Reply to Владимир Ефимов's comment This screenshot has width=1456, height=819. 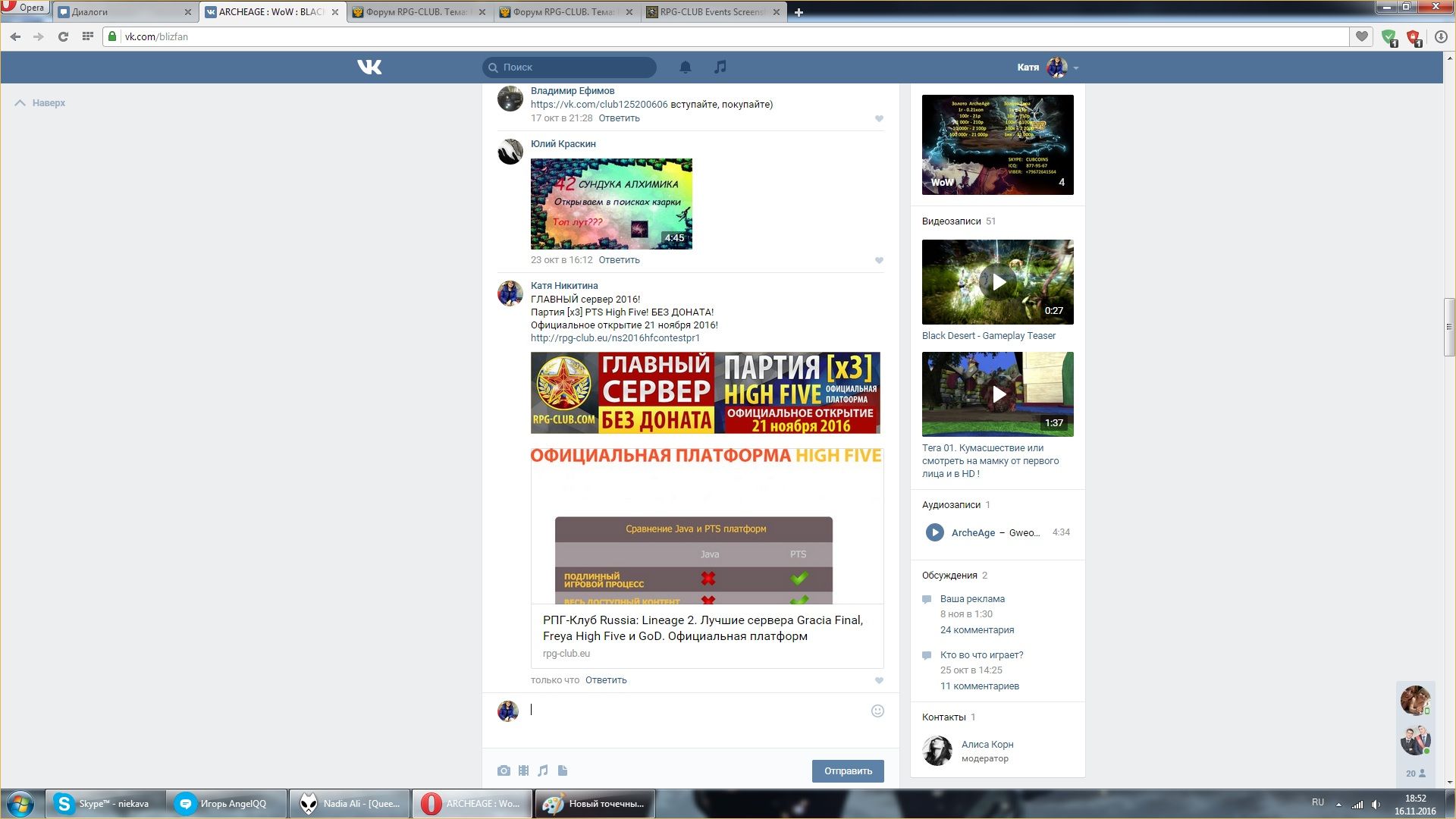[619, 118]
